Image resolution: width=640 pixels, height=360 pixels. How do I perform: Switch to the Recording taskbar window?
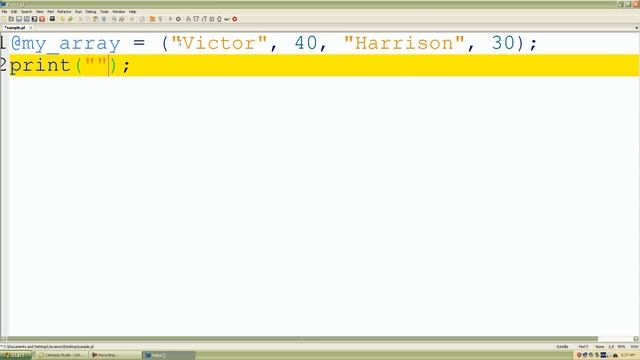click(115, 355)
